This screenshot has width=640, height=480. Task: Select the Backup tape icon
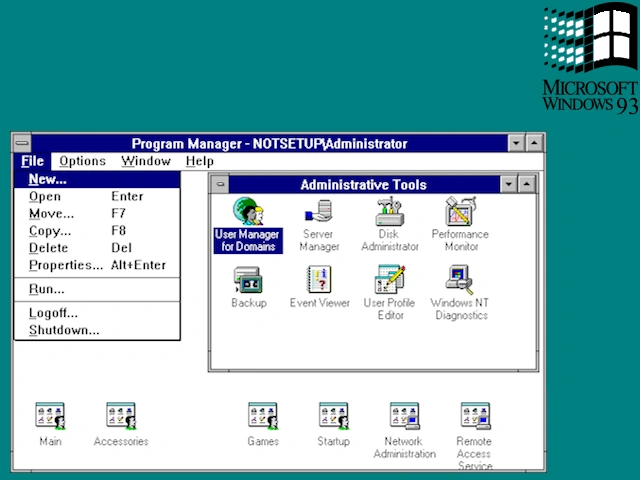(248, 280)
